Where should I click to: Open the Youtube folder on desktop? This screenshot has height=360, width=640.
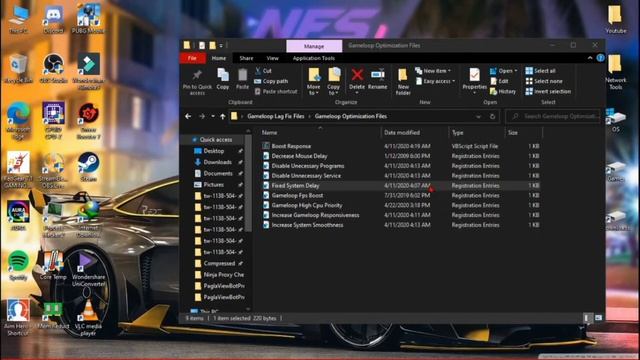(x=615, y=19)
